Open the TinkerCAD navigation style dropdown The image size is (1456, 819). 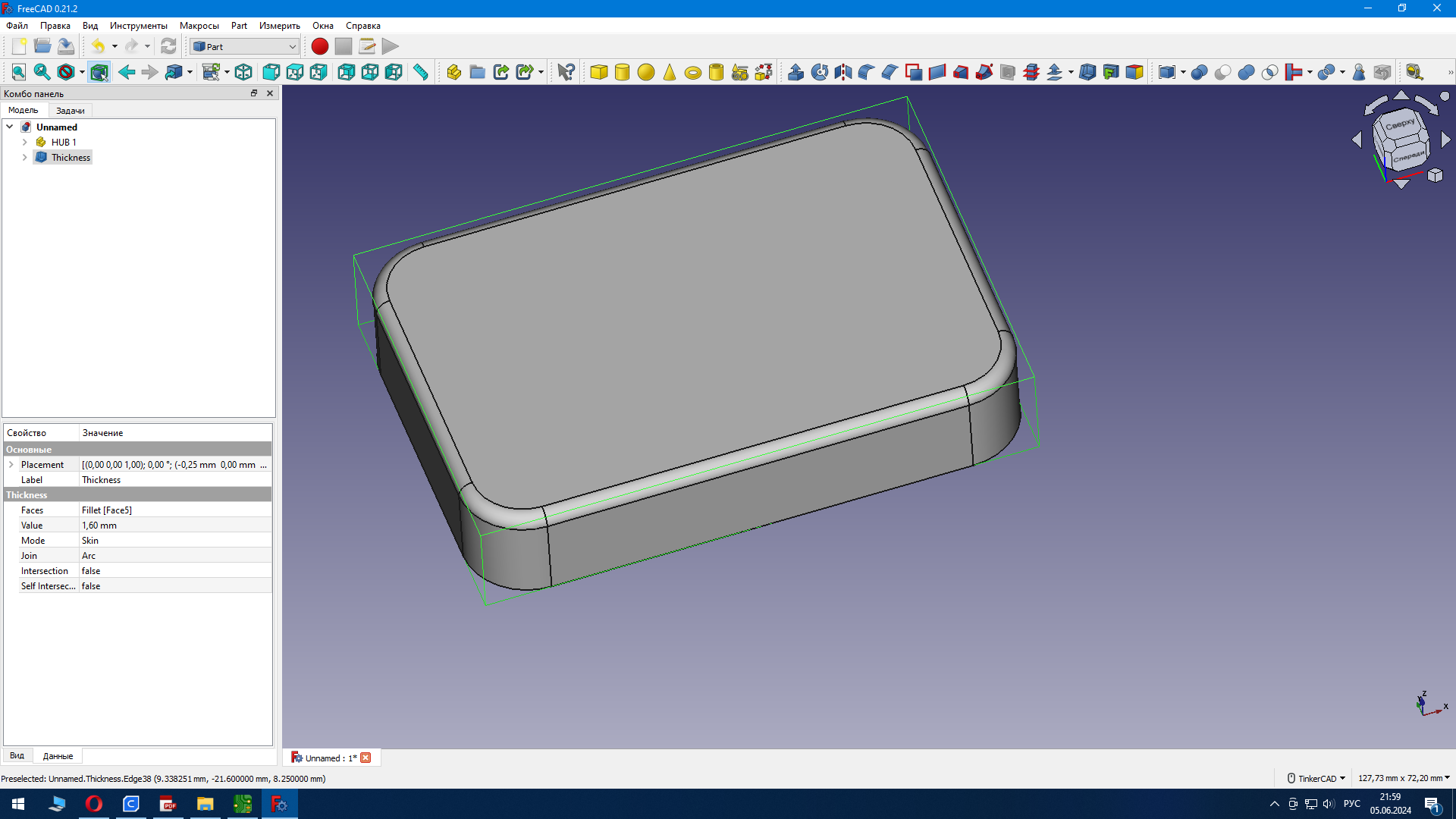pos(1316,778)
